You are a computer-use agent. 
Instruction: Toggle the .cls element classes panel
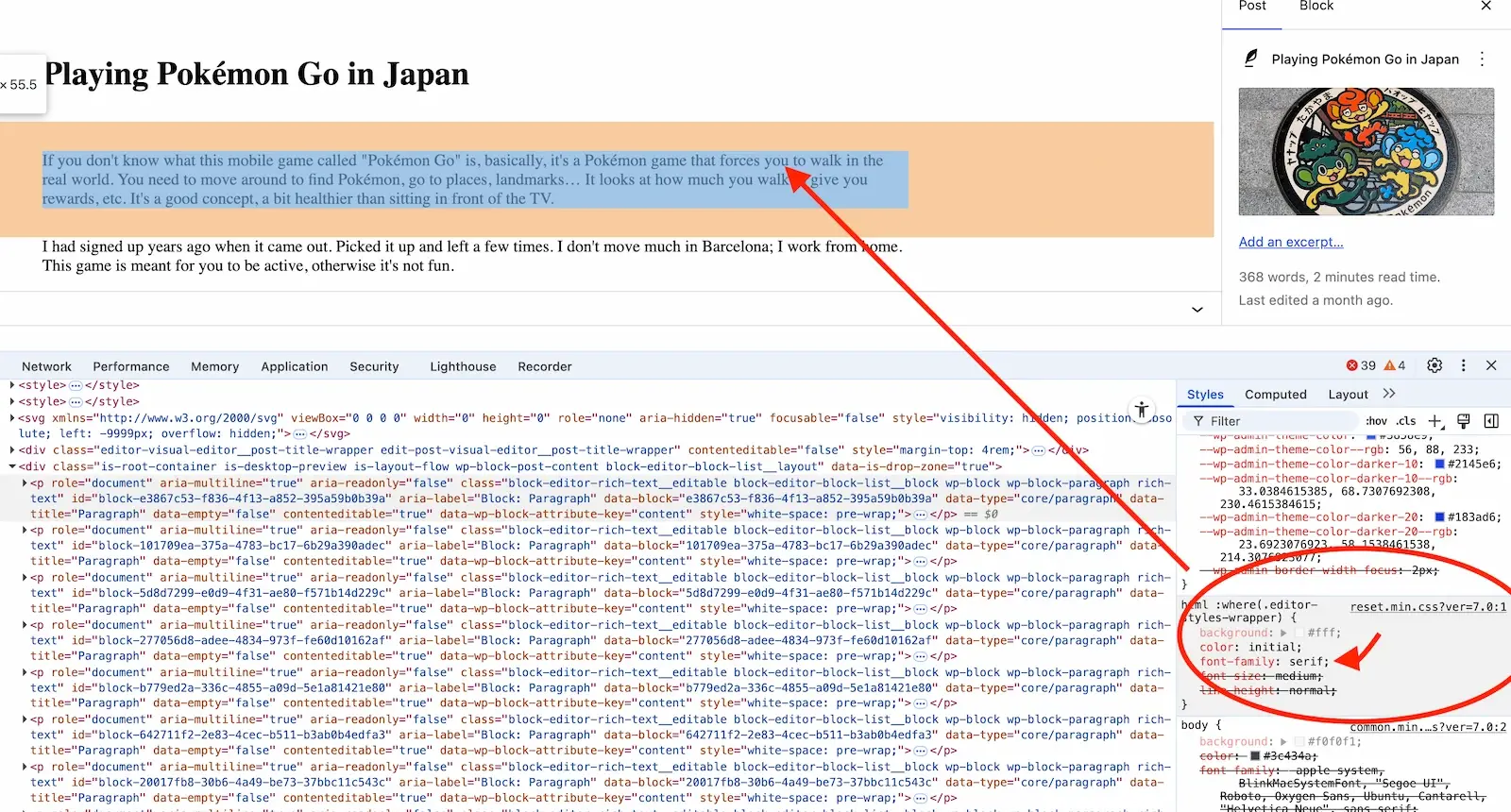(x=1407, y=421)
